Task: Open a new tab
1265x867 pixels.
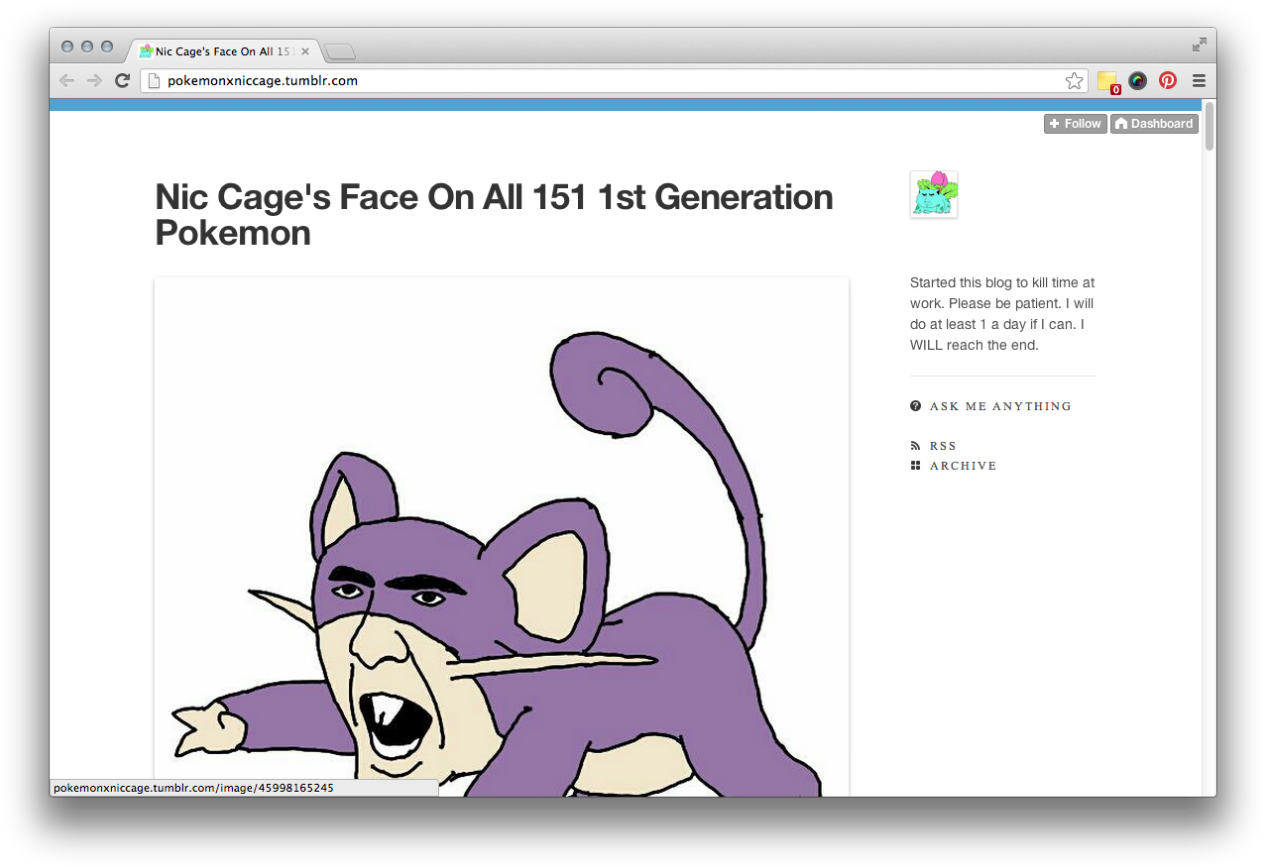Action: 340,52
